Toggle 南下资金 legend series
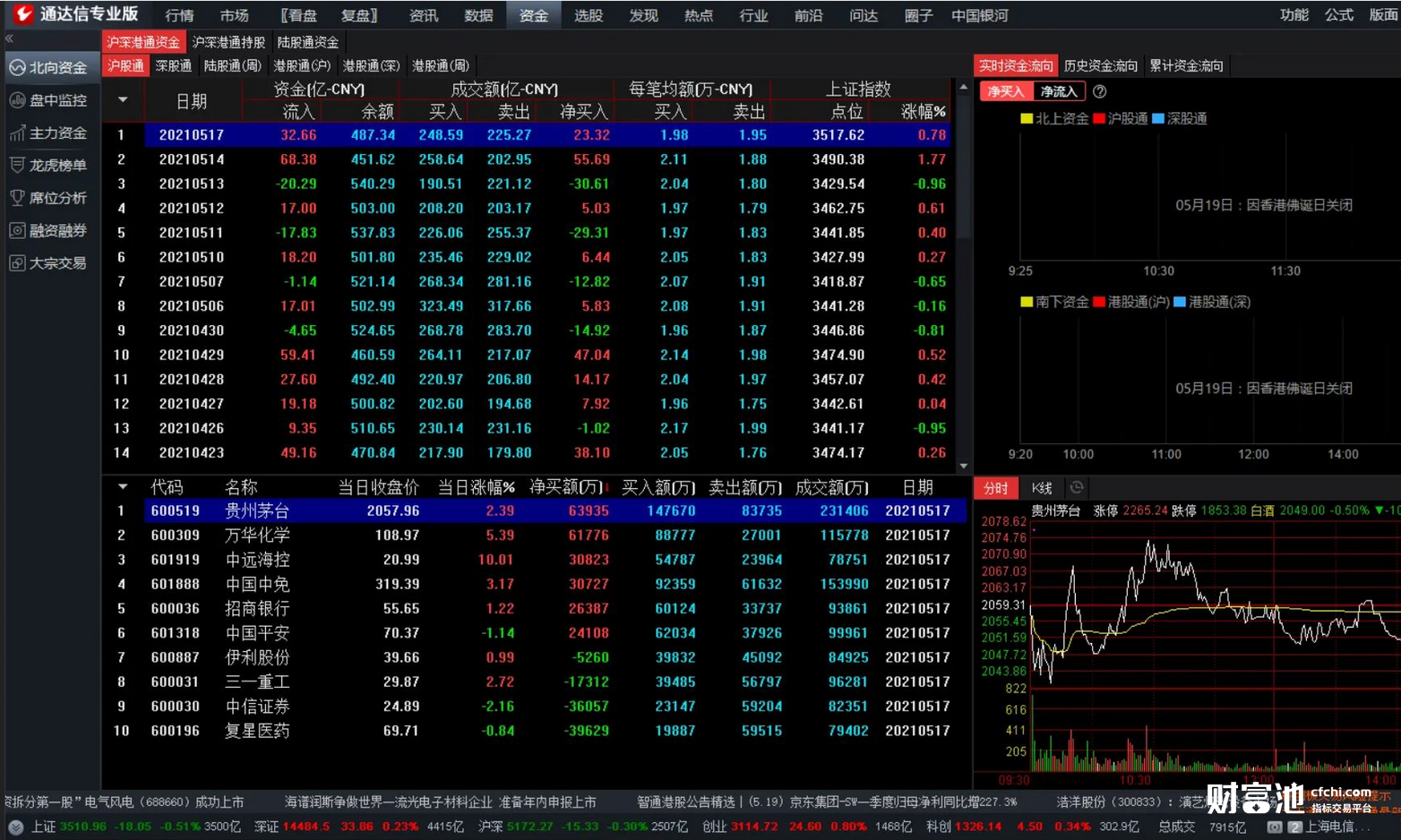 coord(1054,302)
